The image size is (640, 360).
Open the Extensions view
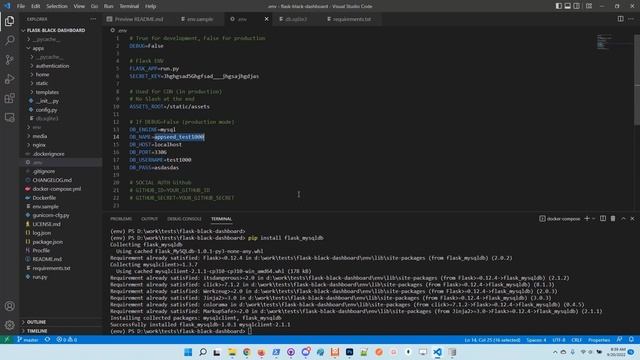[x=9, y=98]
